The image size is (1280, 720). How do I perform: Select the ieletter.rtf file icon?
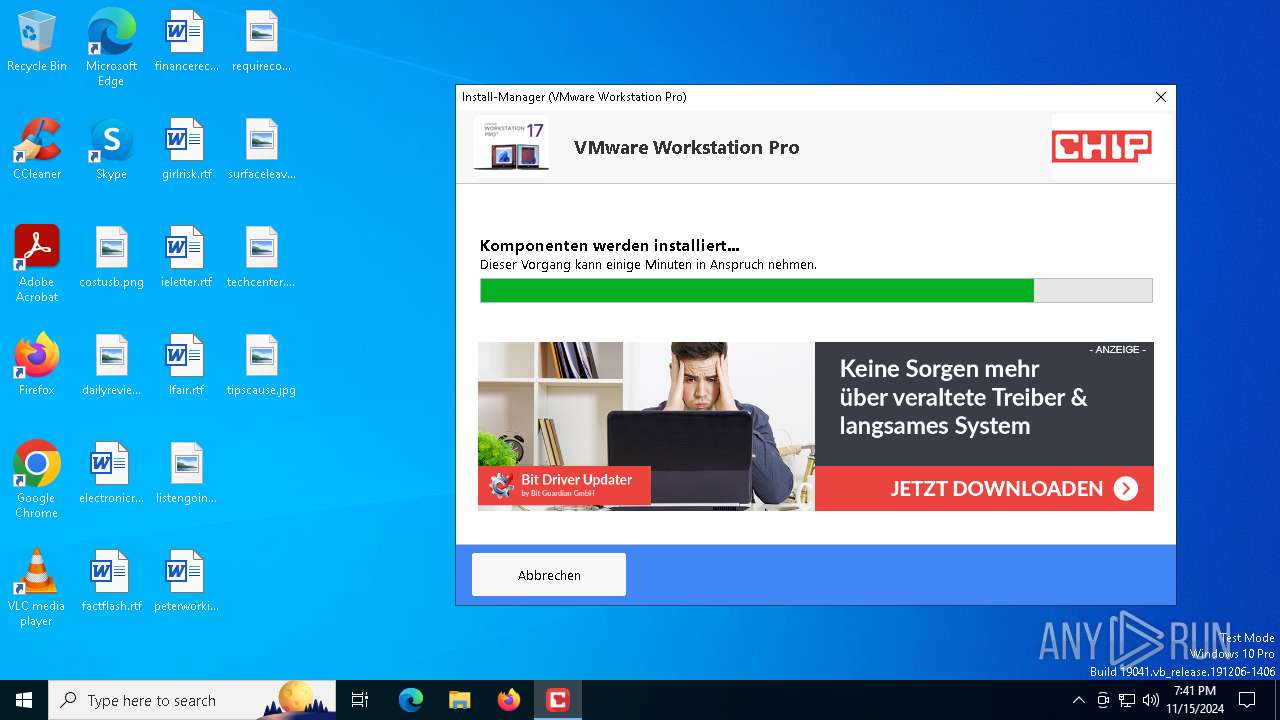186,258
